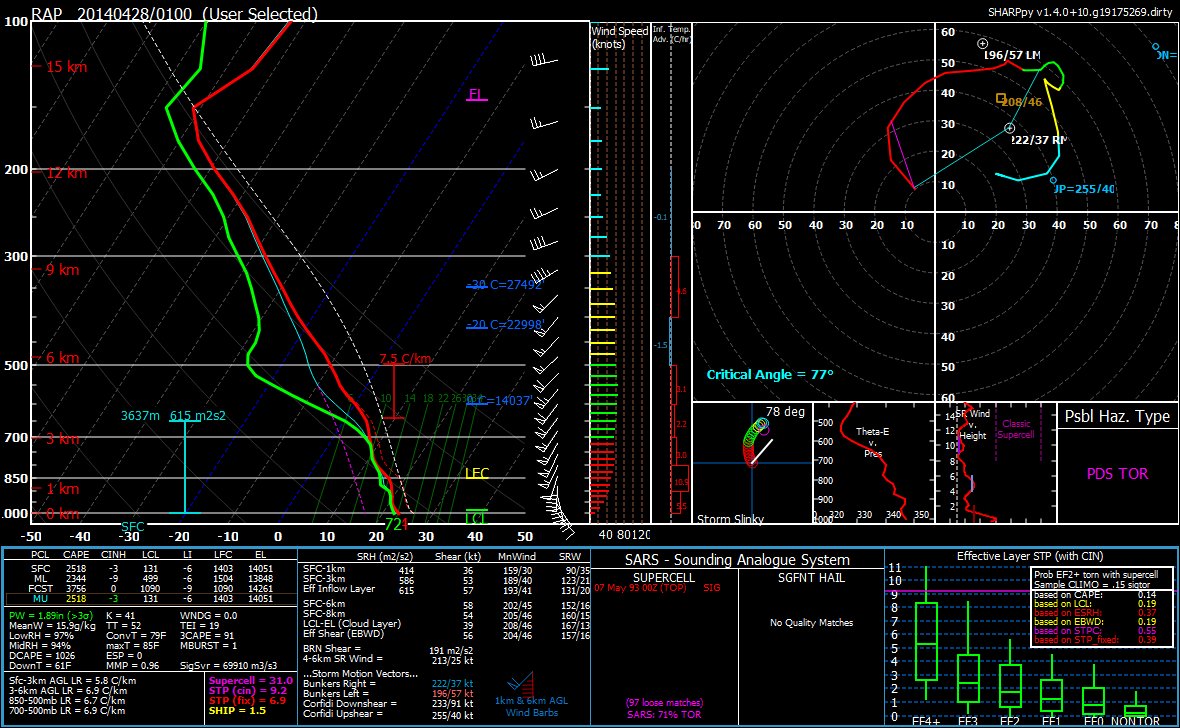The height and width of the screenshot is (728, 1180).
Task: Click the No Quality Matches text
Action: 811,623
